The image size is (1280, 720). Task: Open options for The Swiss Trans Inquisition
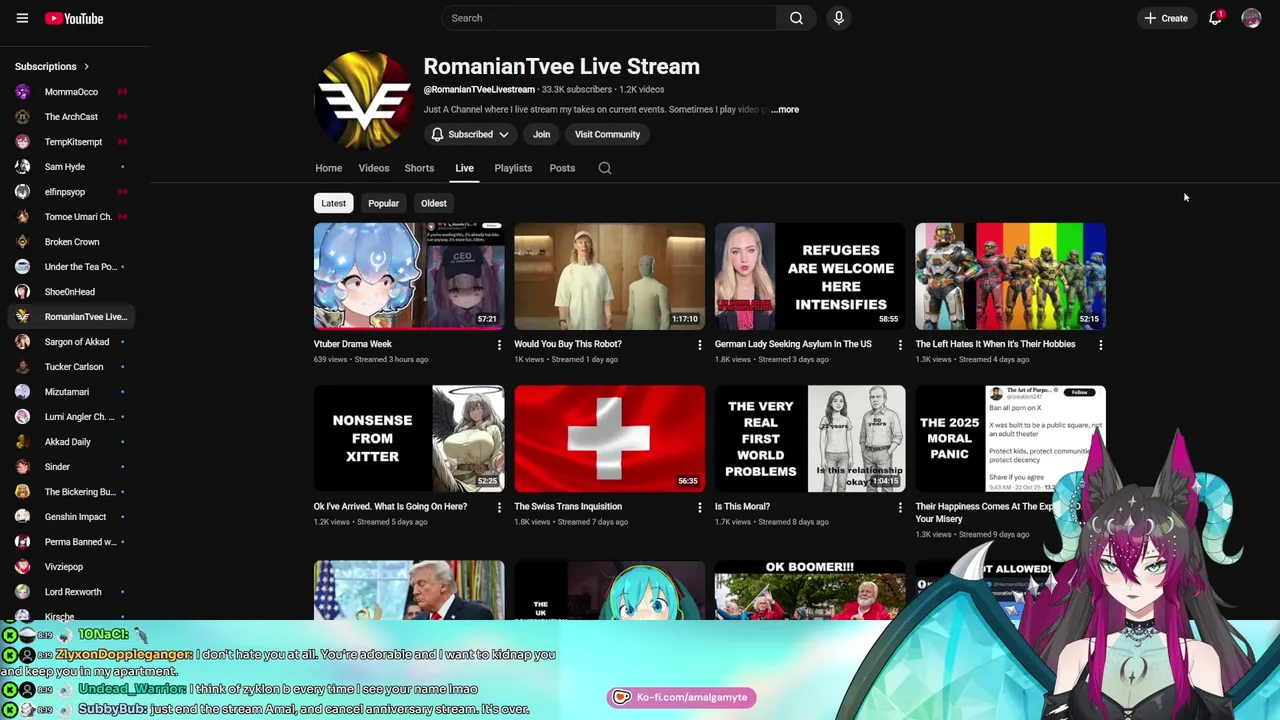[699, 507]
